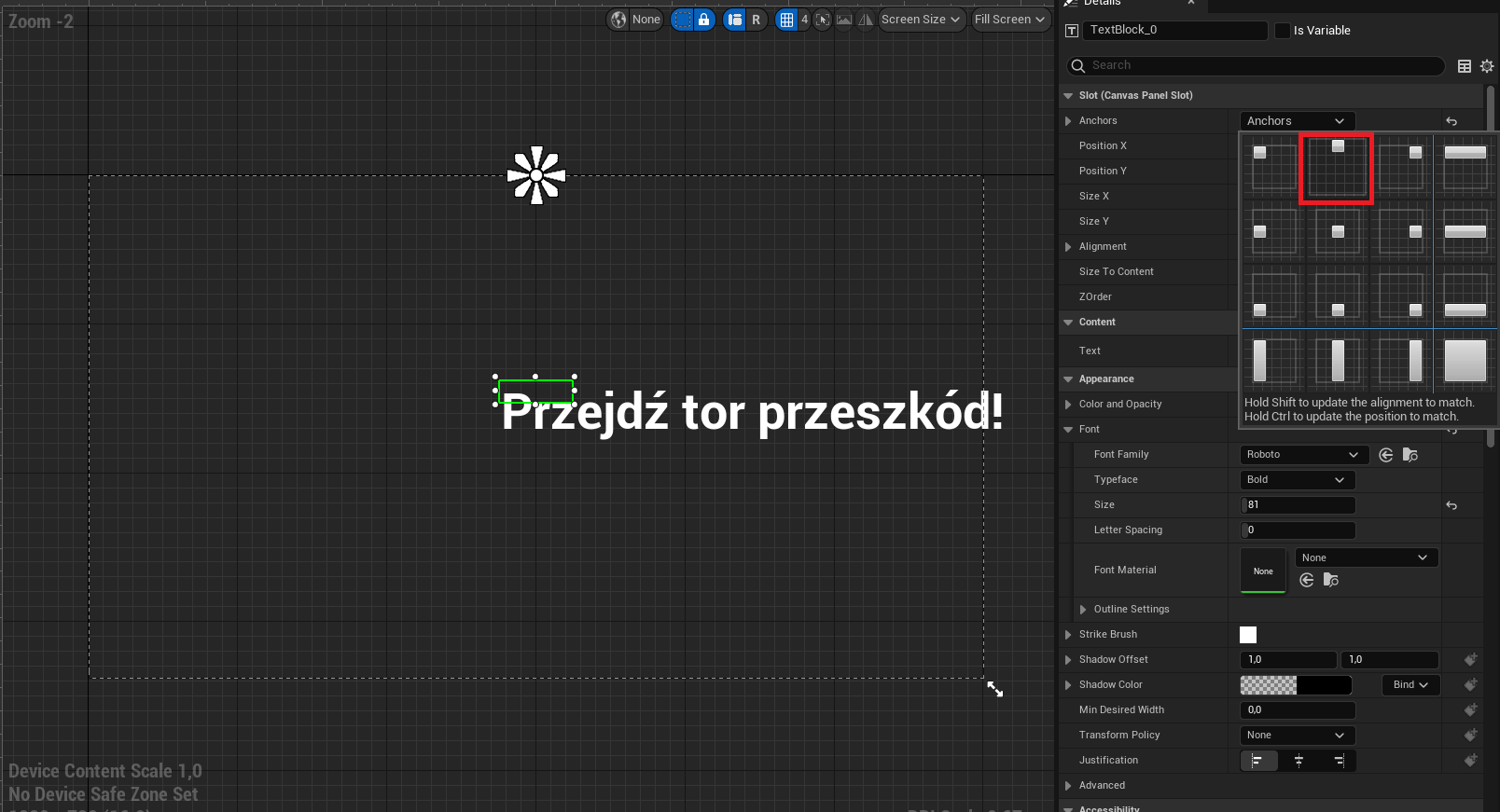Viewport: 1500px width, 812px height.
Task: Expand the Outline Settings section
Action: pos(1083,610)
